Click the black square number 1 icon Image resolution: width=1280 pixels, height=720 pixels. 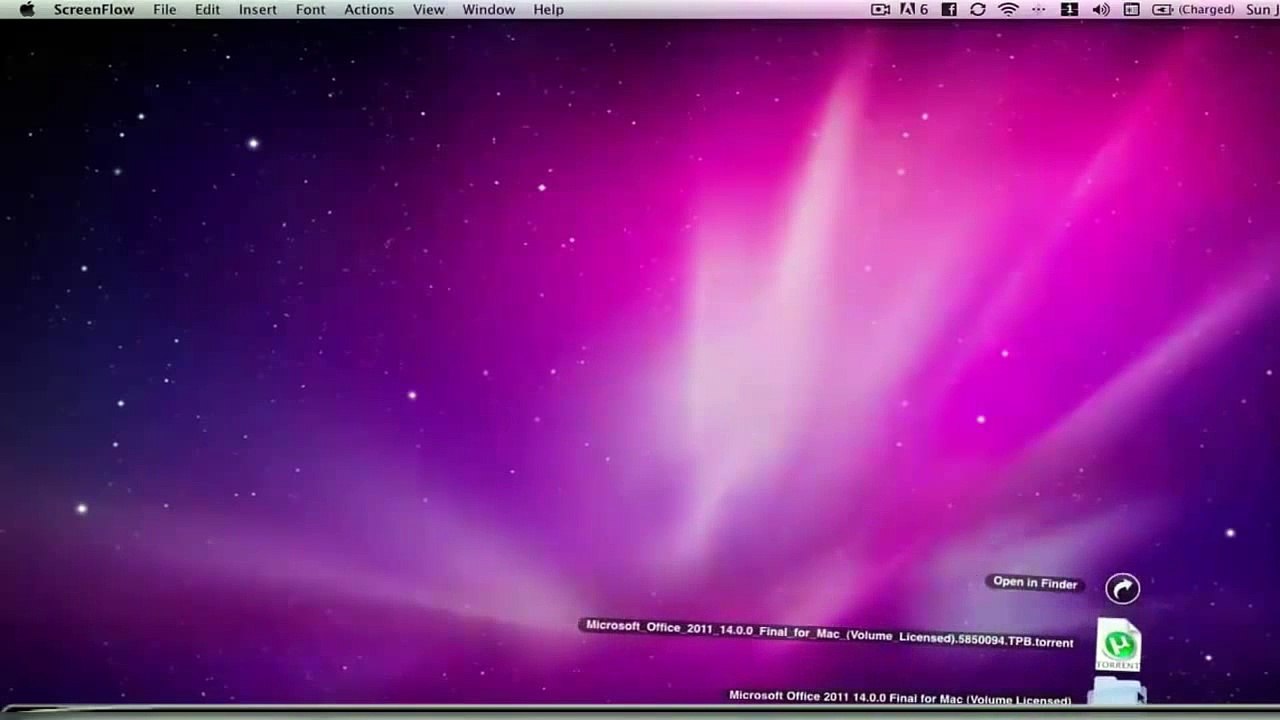1069,9
